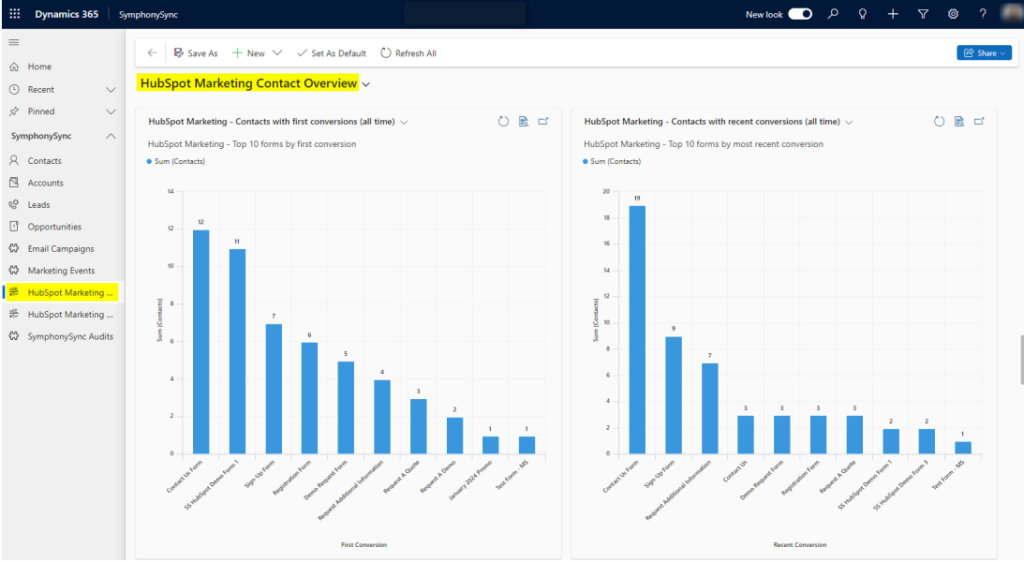Open the recent conversions chart view dropdown

coord(849,122)
